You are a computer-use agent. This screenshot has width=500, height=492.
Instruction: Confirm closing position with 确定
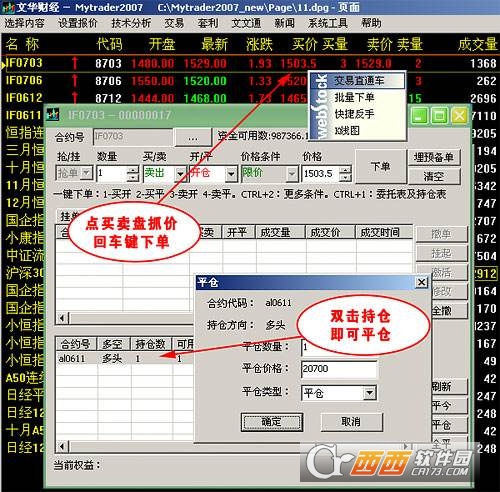click(x=272, y=422)
